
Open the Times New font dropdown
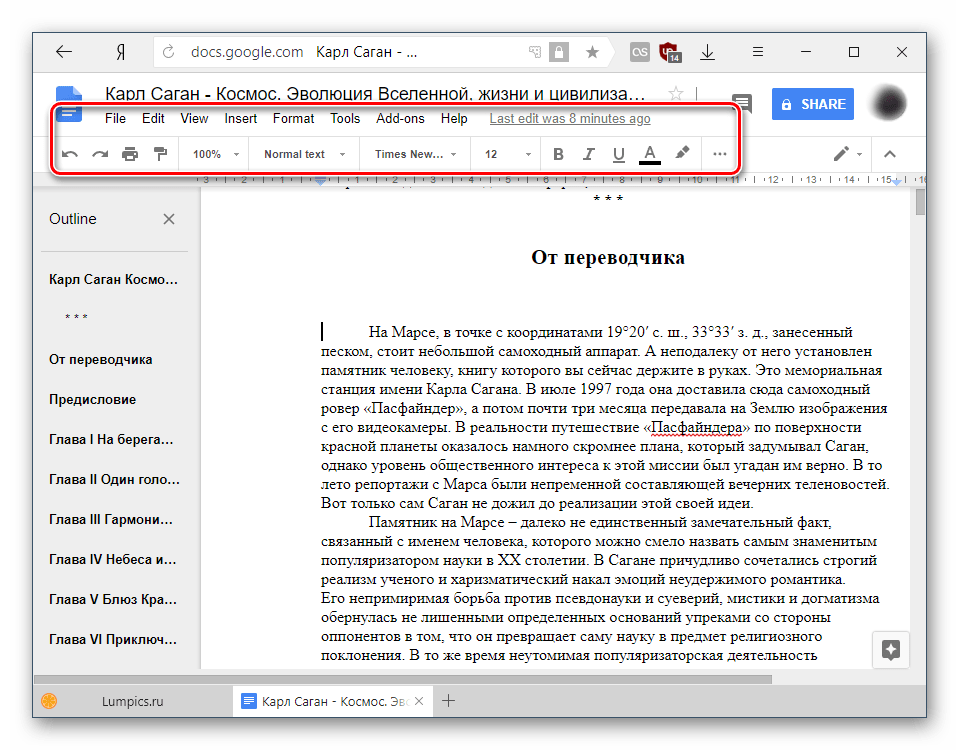pyautogui.click(x=416, y=154)
